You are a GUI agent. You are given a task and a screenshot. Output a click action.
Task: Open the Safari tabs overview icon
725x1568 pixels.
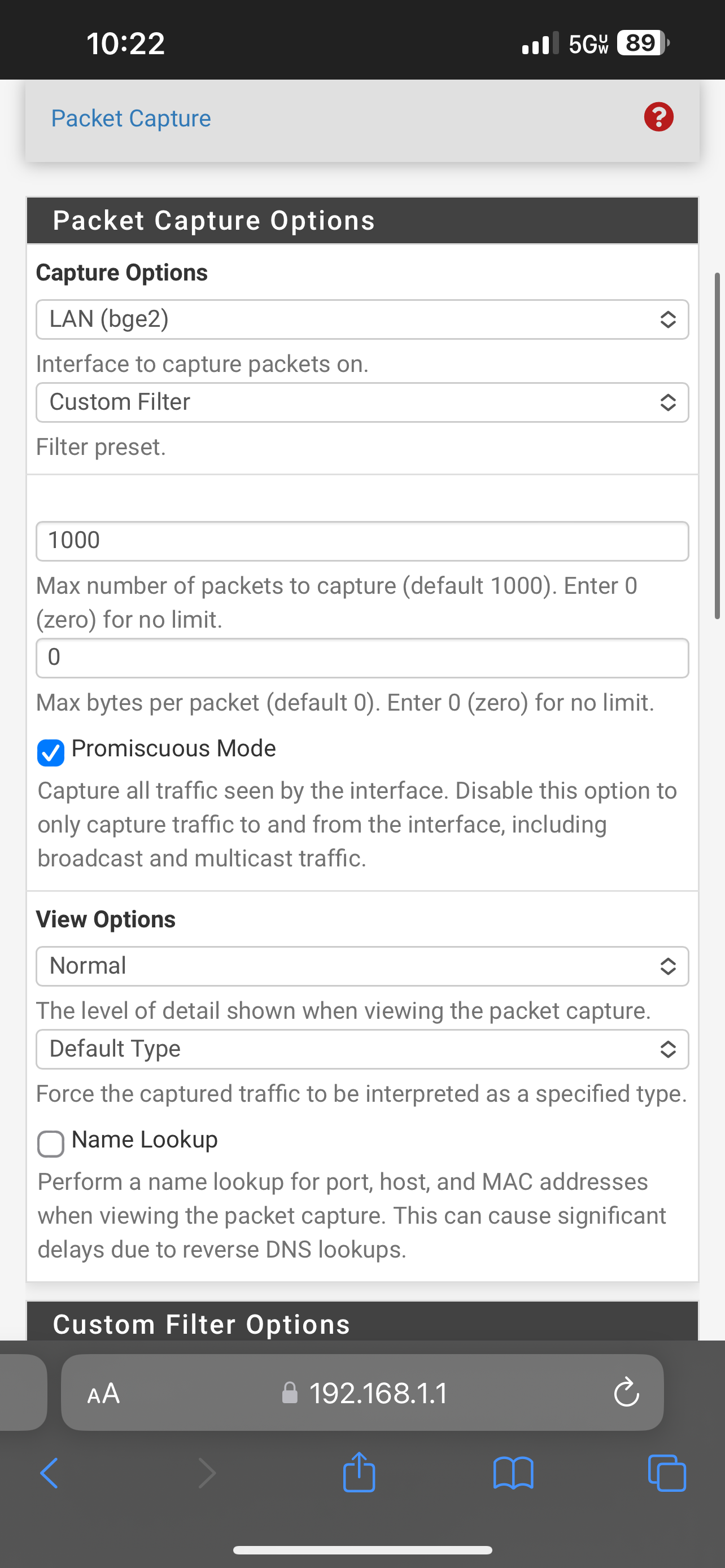tap(667, 1473)
